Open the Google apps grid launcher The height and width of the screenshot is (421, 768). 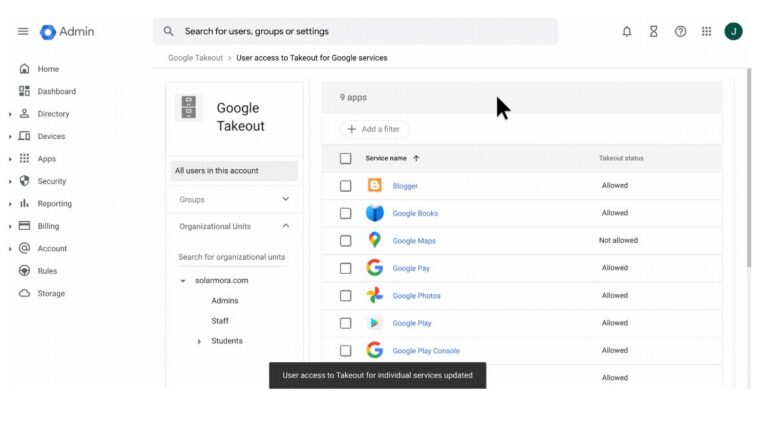click(706, 31)
